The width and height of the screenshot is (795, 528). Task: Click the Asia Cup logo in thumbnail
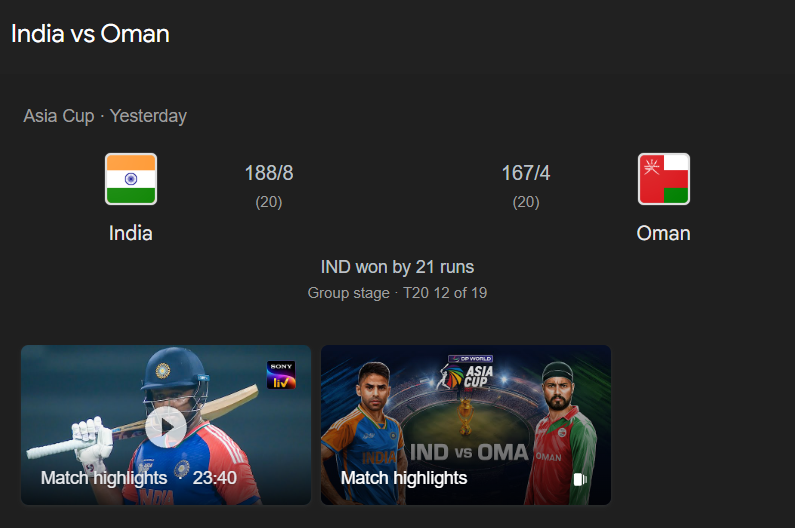(x=465, y=373)
